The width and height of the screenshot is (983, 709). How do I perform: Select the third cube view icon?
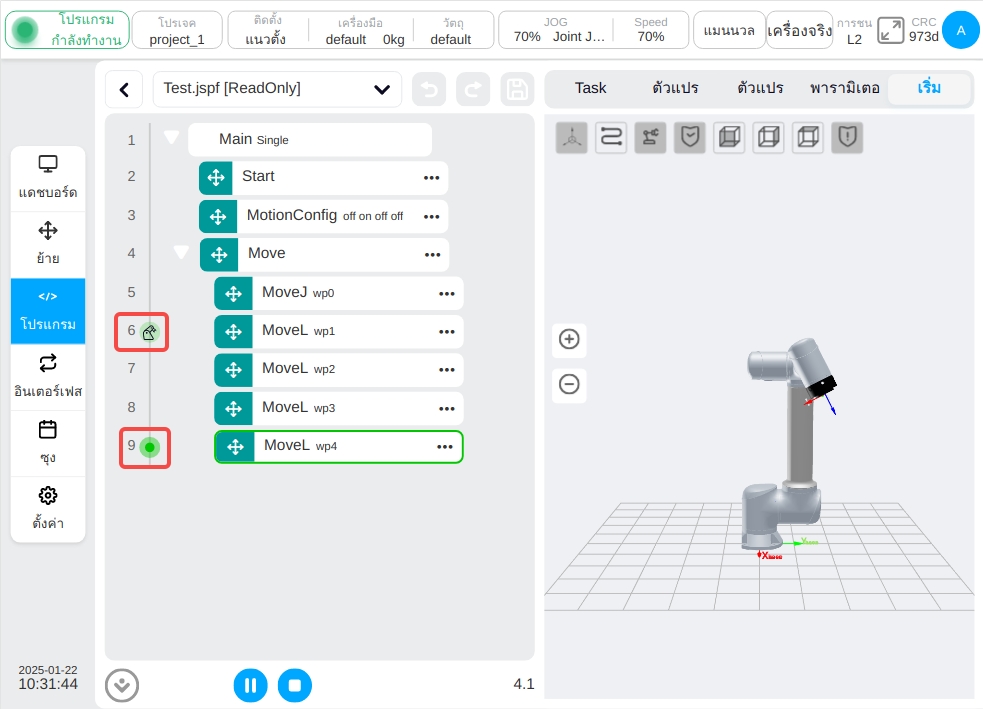tap(808, 137)
